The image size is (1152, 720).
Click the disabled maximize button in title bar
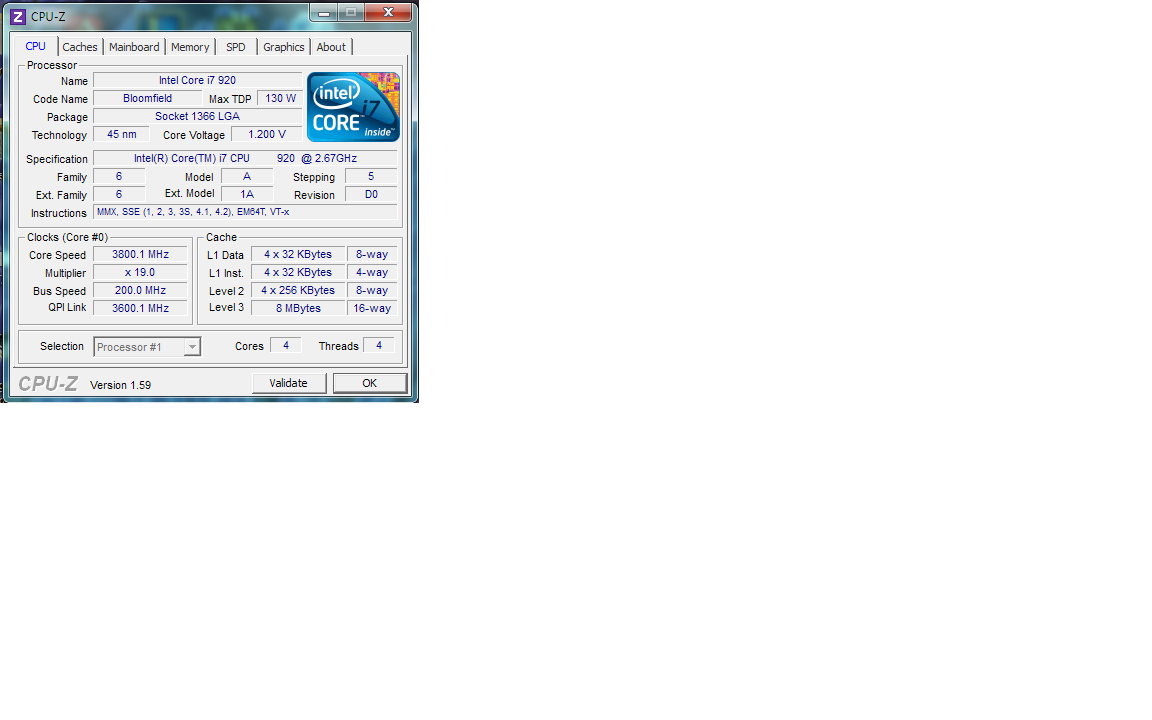(351, 12)
